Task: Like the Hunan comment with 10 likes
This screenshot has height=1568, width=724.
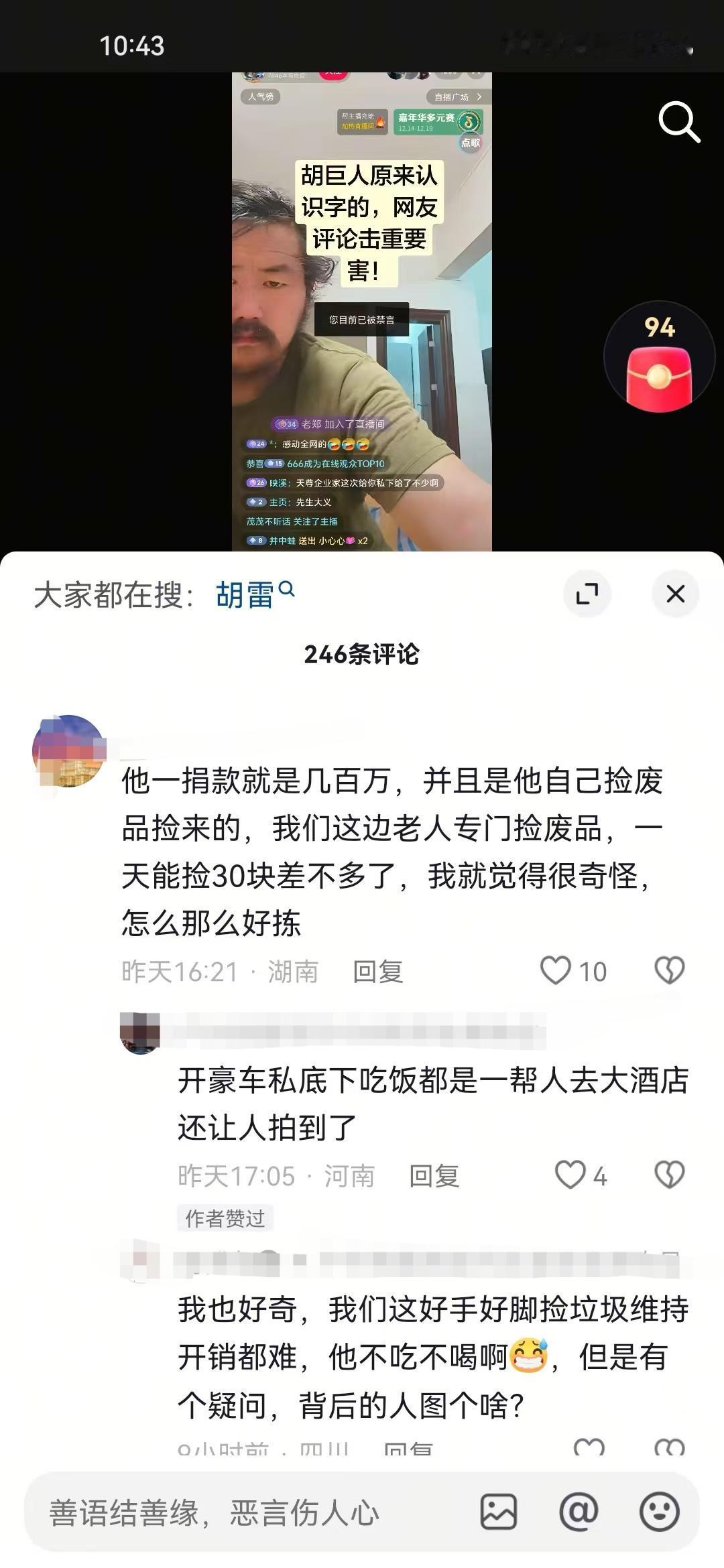Action: tap(556, 970)
